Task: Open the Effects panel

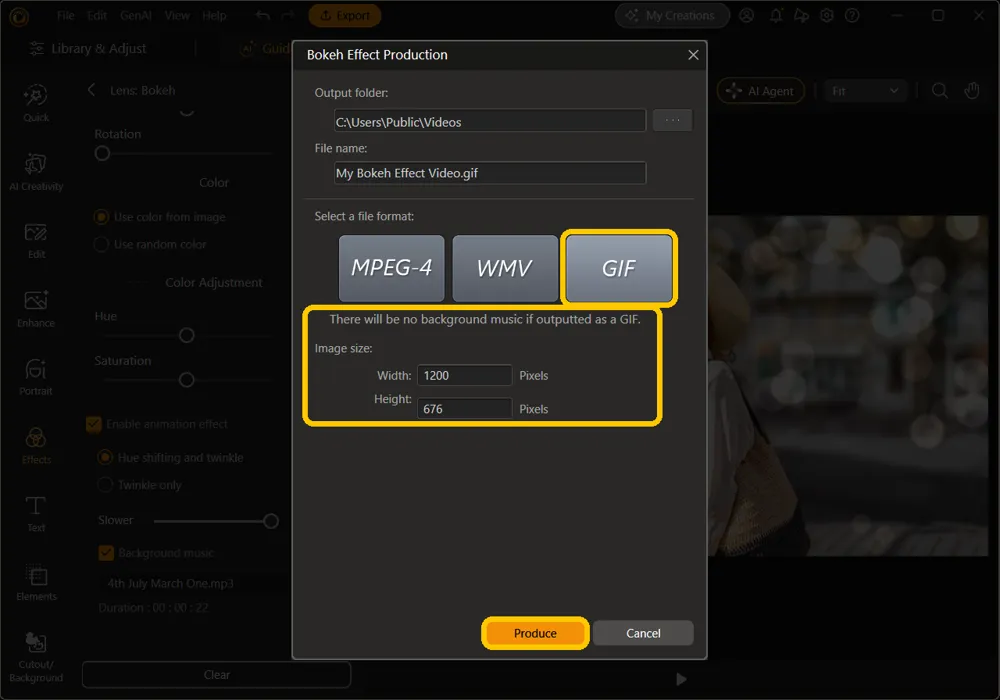Action: point(36,446)
